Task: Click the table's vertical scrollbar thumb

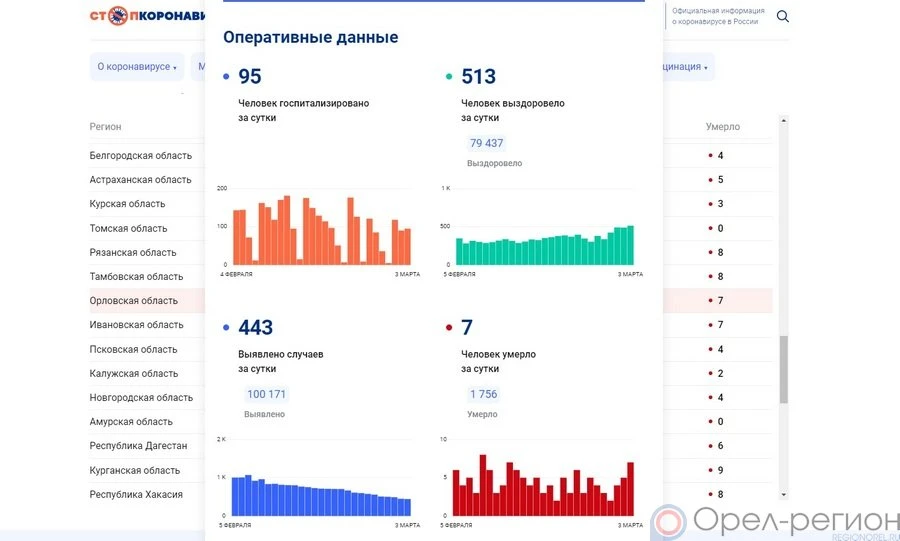Action: [783, 368]
